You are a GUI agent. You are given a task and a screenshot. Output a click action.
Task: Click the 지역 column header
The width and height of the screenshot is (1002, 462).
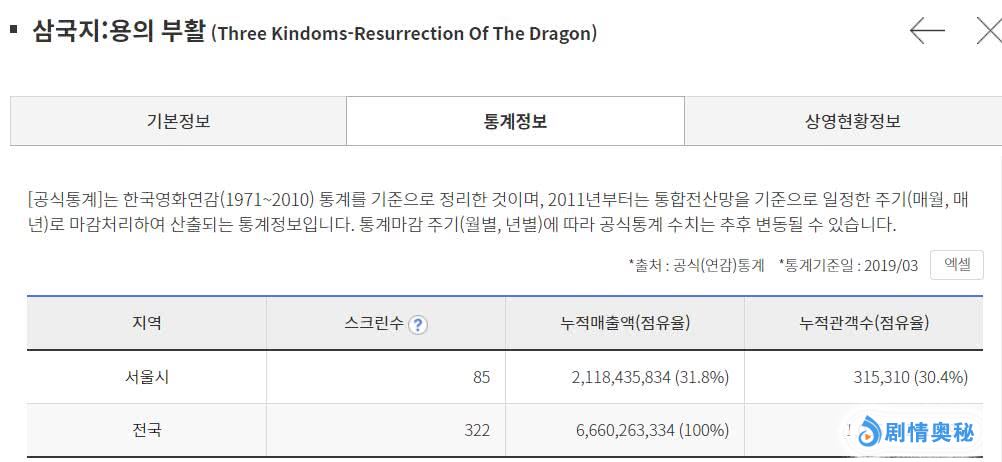tap(146, 323)
